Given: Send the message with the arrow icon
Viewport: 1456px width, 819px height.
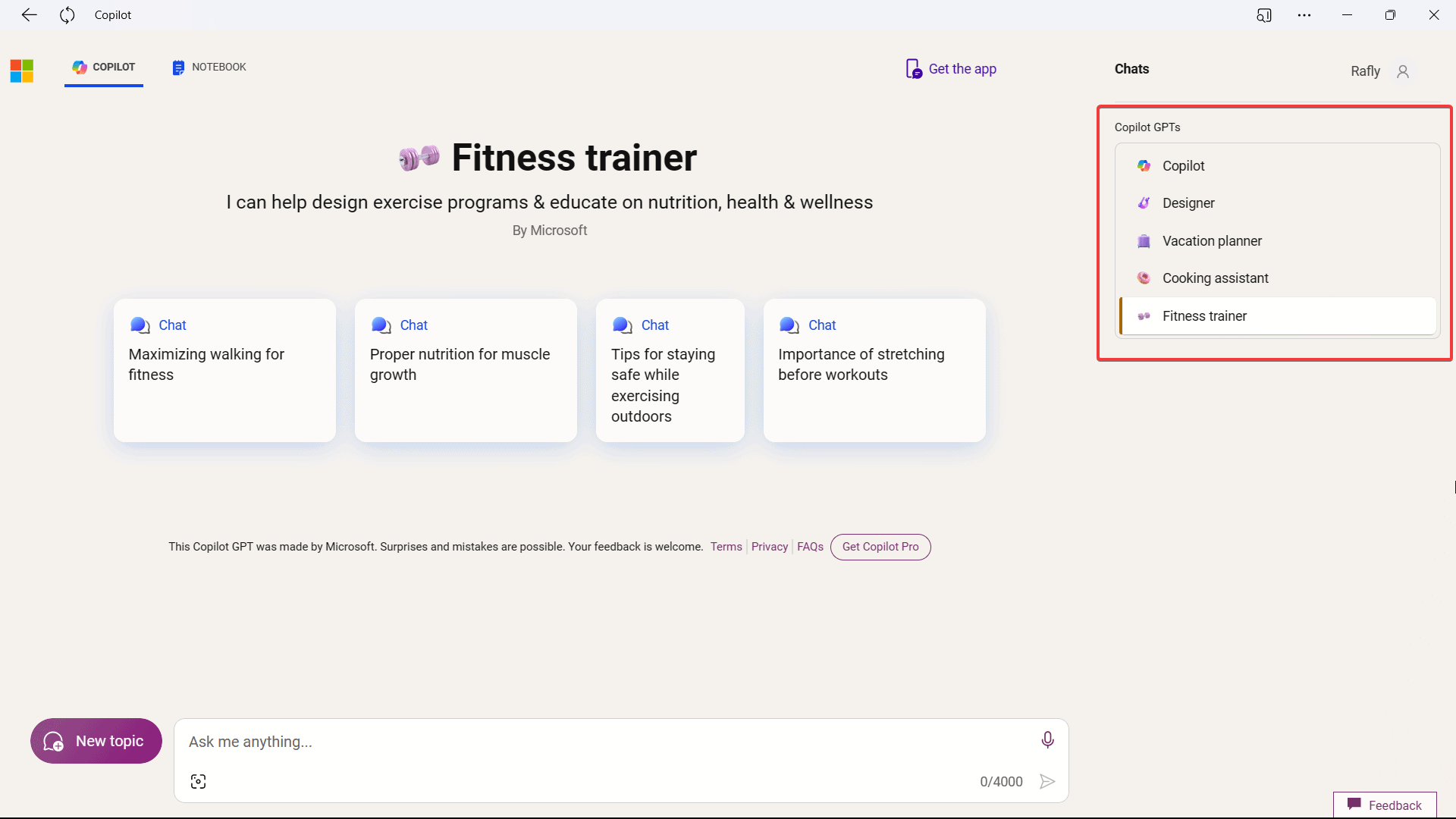Looking at the screenshot, I should pyautogui.click(x=1047, y=781).
